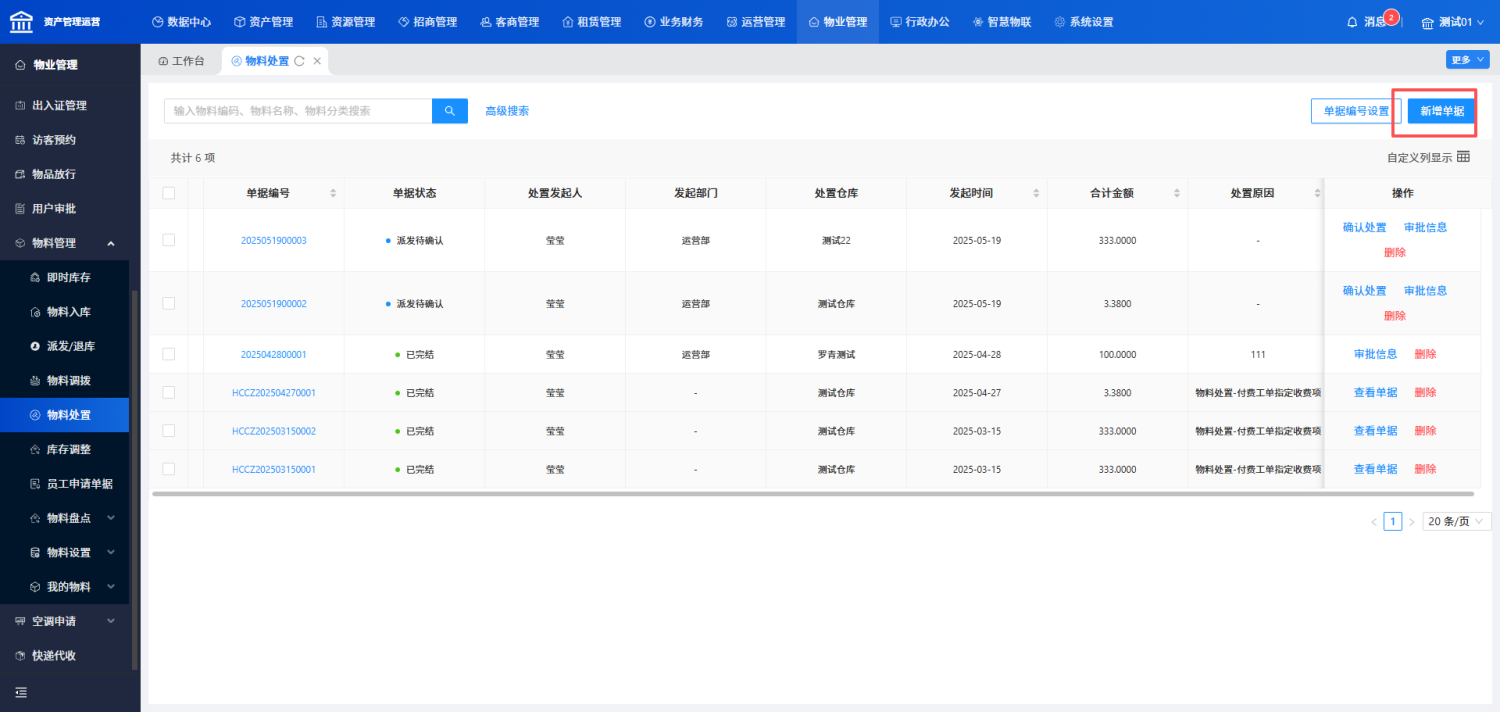This screenshot has width=1500, height=712.
Task: Sort by 单据编号 column sort arrows
Action: (x=333, y=193)
